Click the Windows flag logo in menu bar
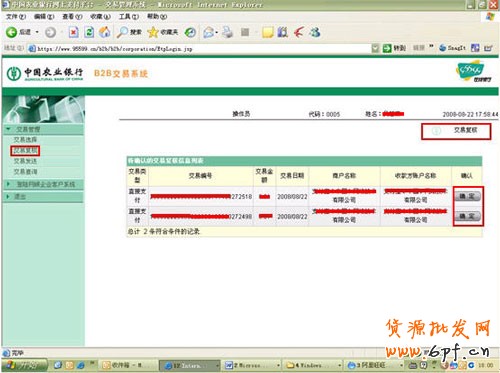The image size is (500, 373). pos(490,16)
